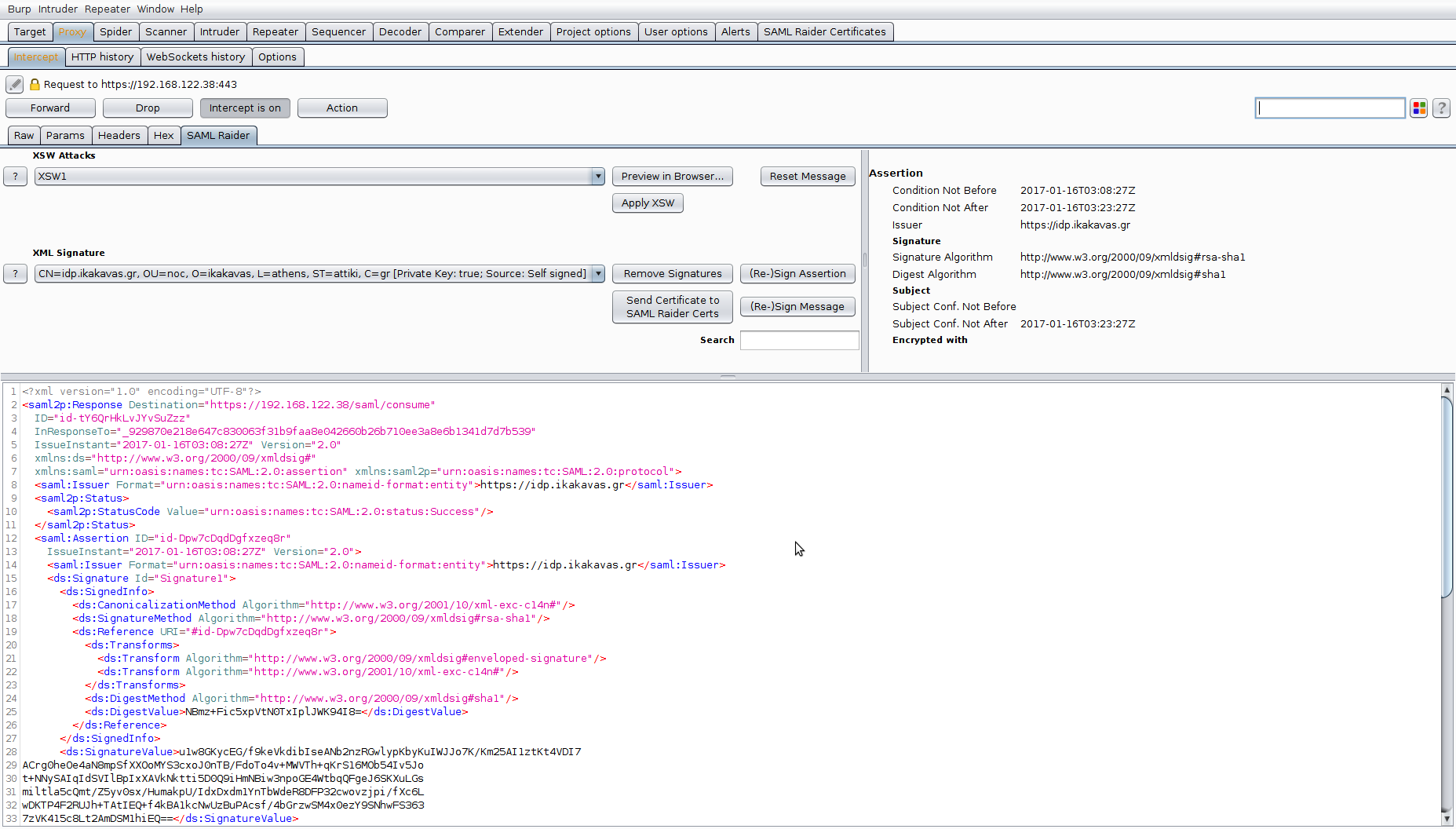Open the User options tab
This screenshot has height=829, width=1456.
click(x=676, y=32)
